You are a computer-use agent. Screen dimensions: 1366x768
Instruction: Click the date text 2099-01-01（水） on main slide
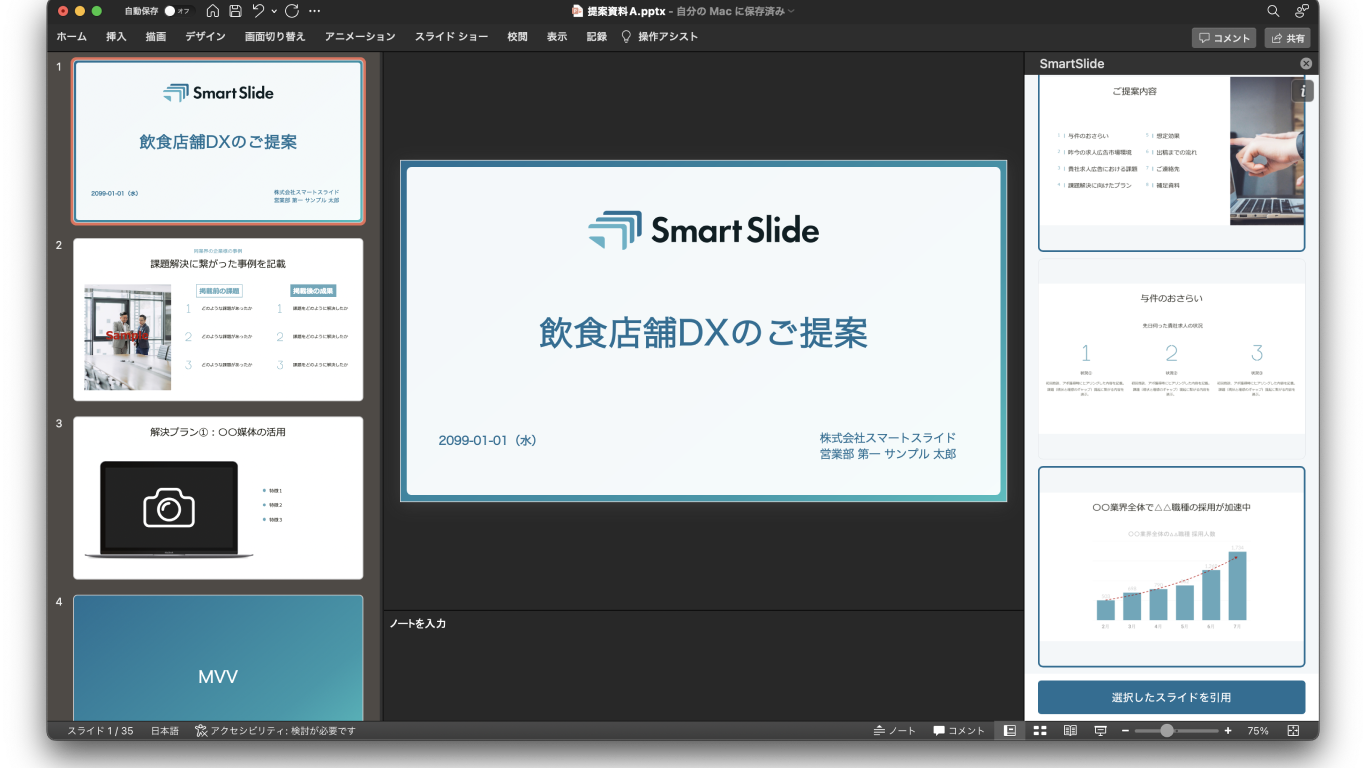tap(488, 441)
